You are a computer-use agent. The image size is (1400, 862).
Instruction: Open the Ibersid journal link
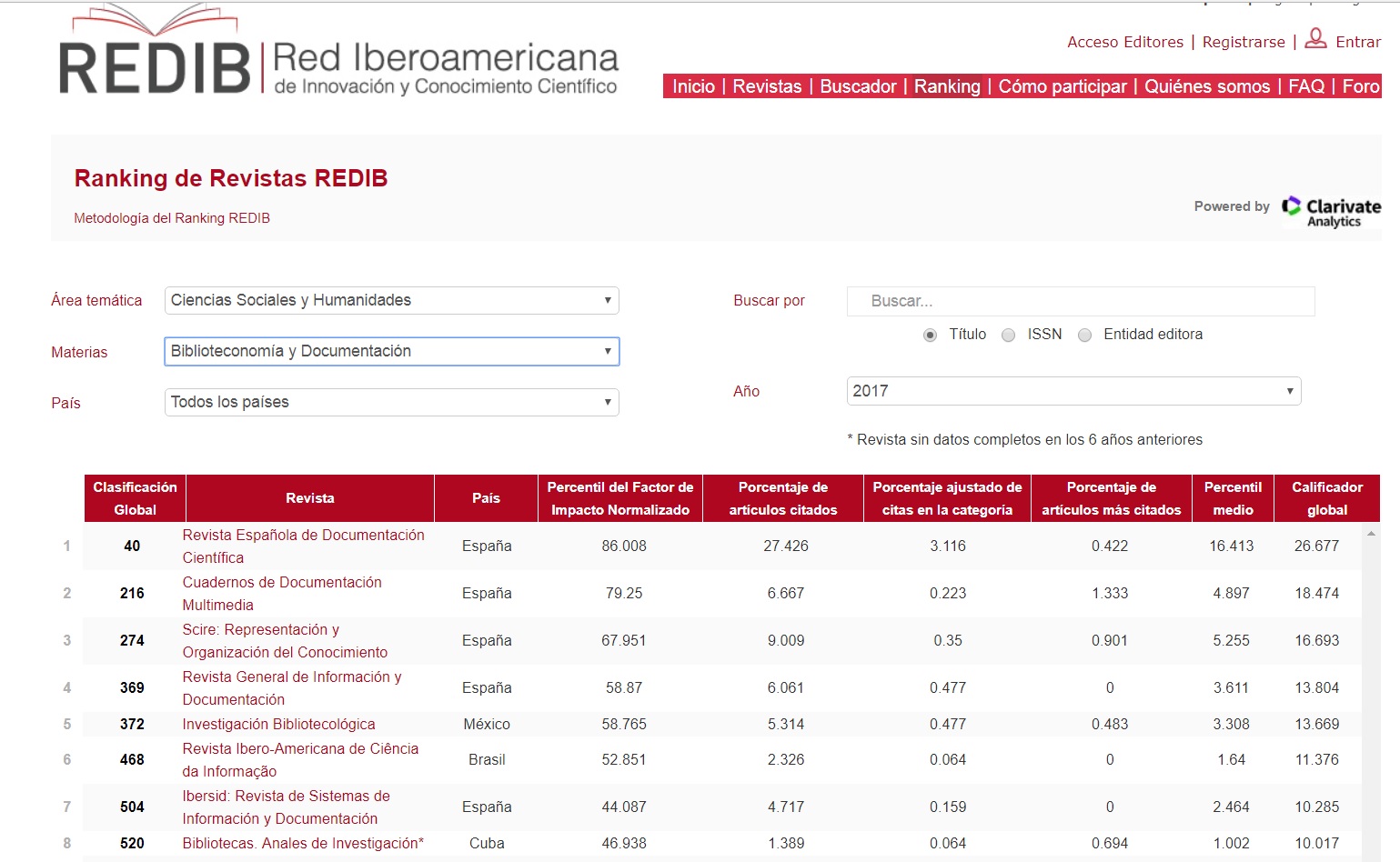(286, 807)
